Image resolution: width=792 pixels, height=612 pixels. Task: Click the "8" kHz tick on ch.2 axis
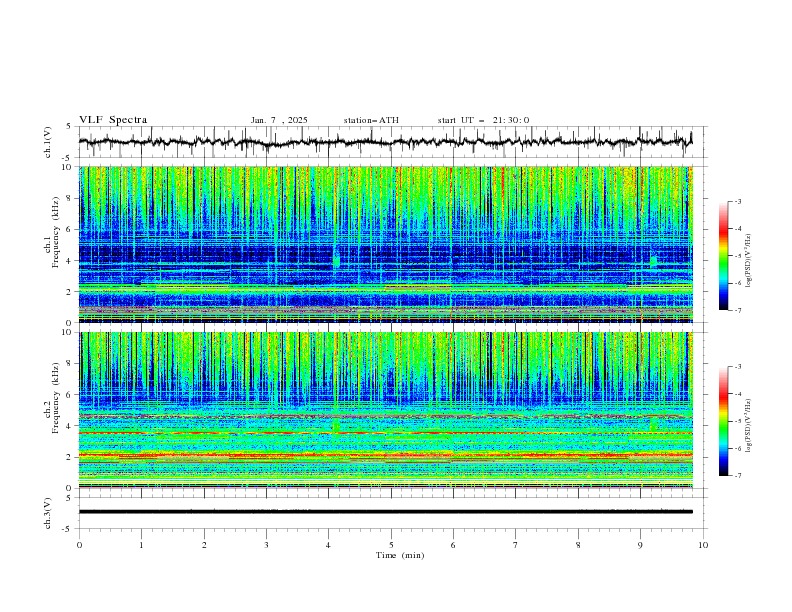pos(69,364)
